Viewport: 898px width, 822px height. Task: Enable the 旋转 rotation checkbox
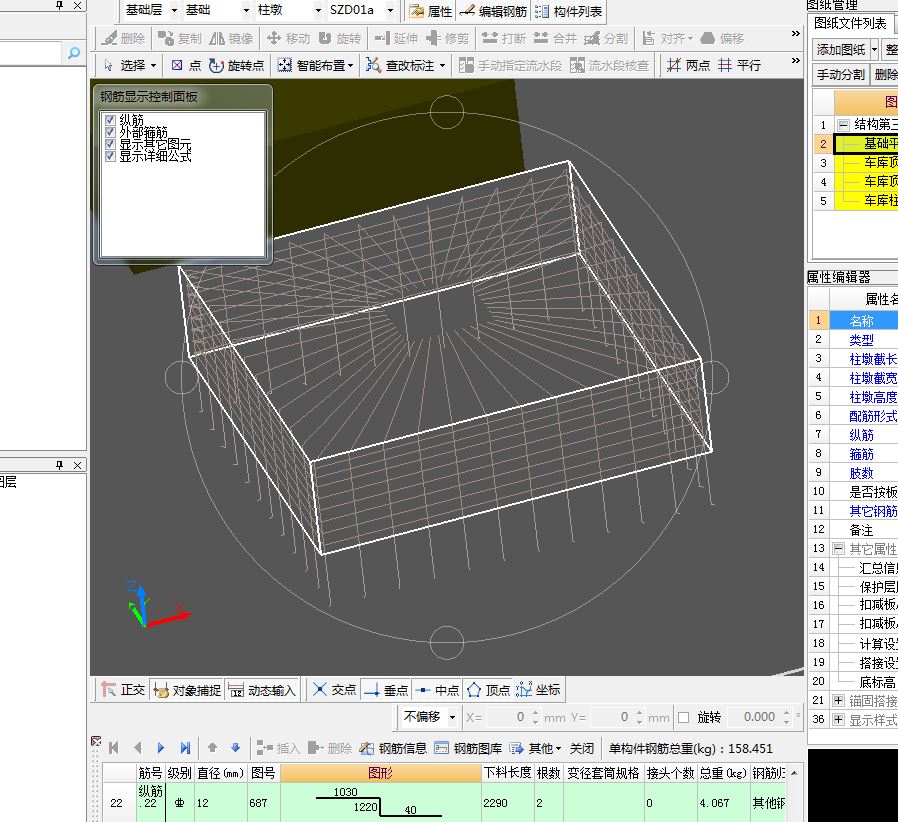683,717
